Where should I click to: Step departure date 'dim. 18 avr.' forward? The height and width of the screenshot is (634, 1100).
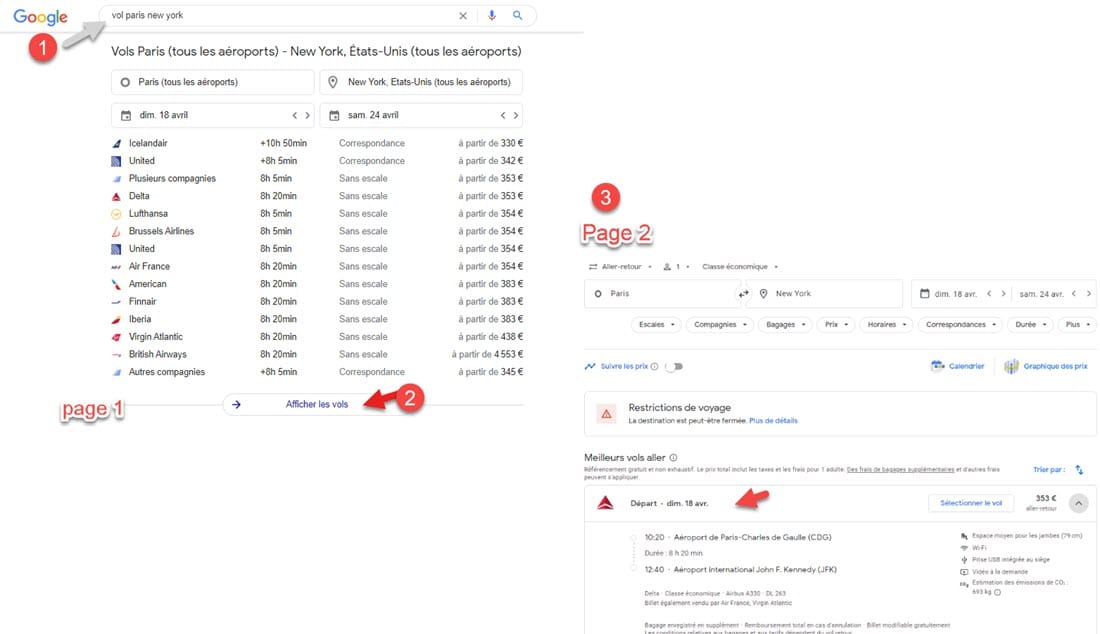(1003, 294)
